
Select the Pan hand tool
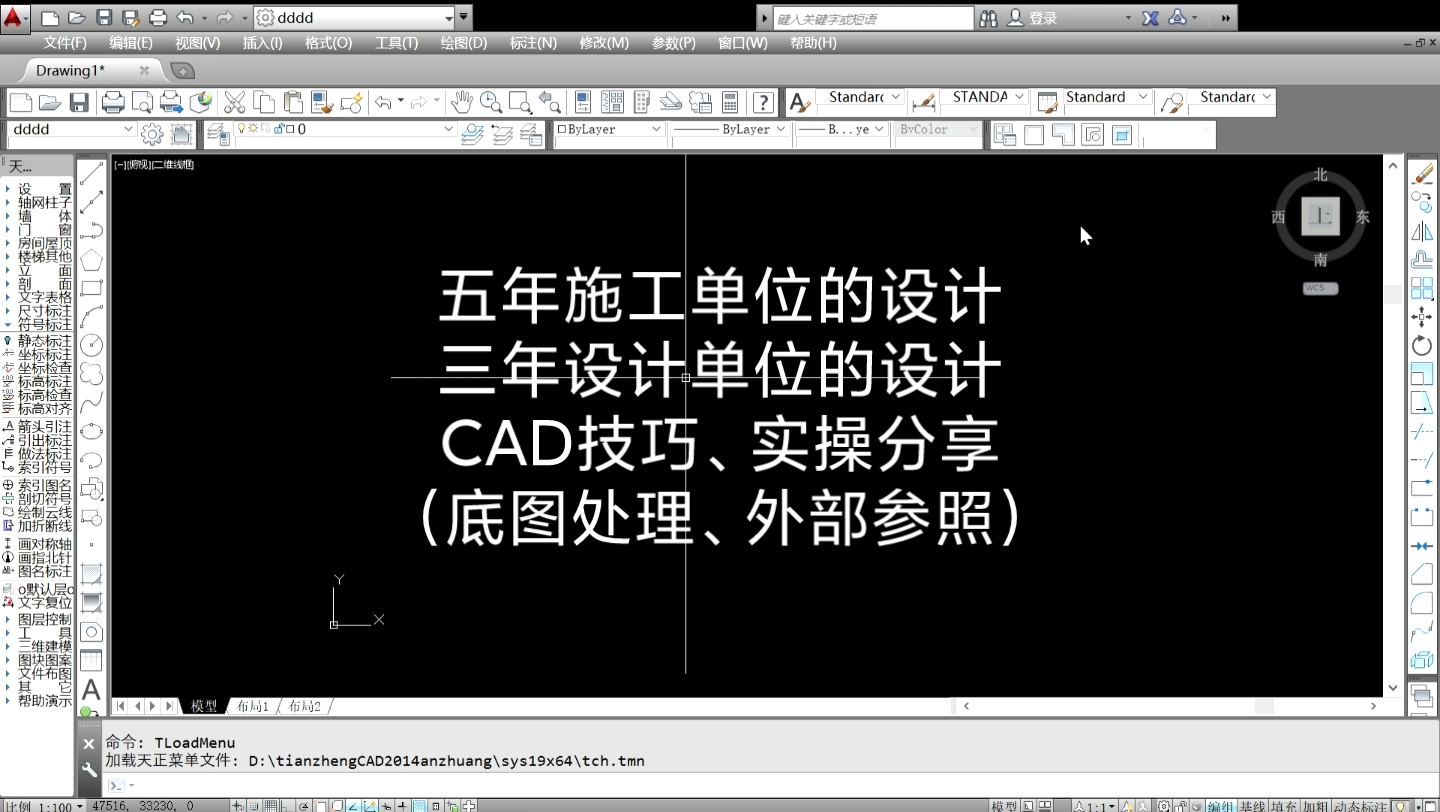point(461,102)
